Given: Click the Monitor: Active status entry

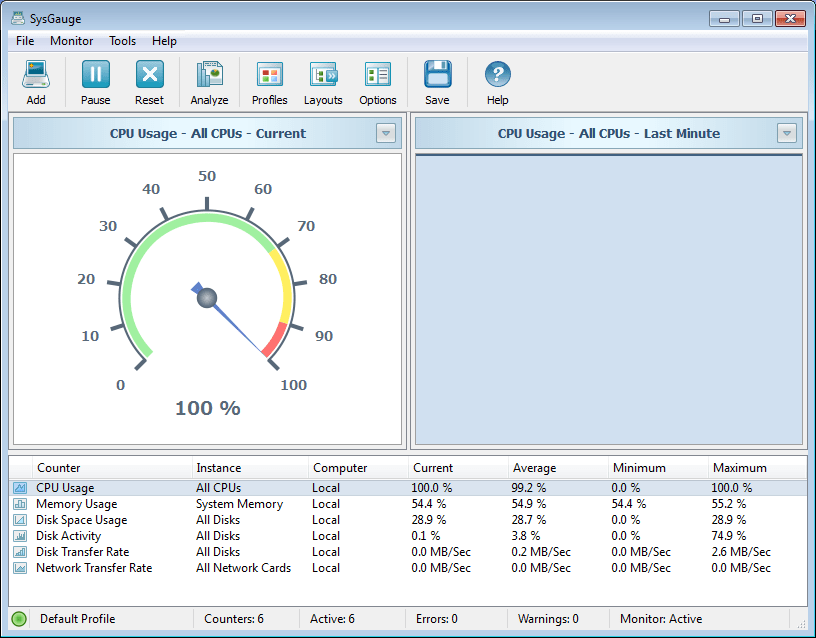Looking at the screenshot, I should tap(661, 619).
